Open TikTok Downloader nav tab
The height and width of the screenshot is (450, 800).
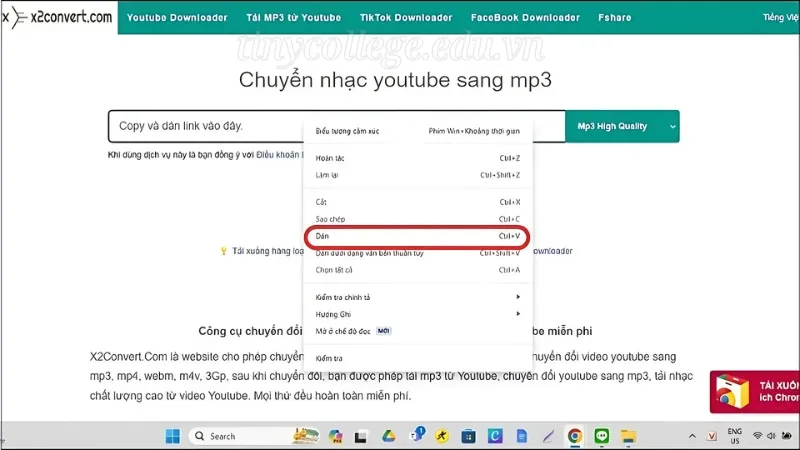pyautogui.click(x=406, y=17)
